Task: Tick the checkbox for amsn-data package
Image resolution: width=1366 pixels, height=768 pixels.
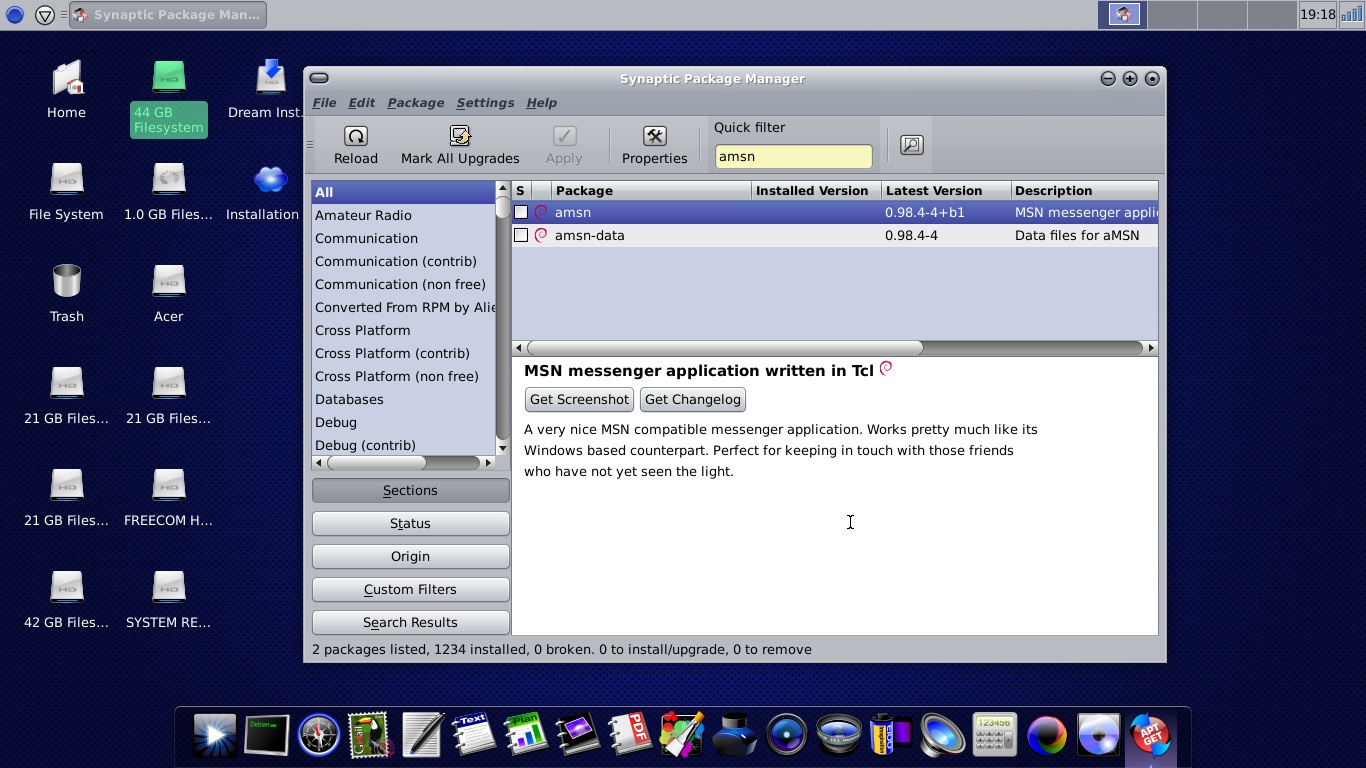Action: click(521, 235)
